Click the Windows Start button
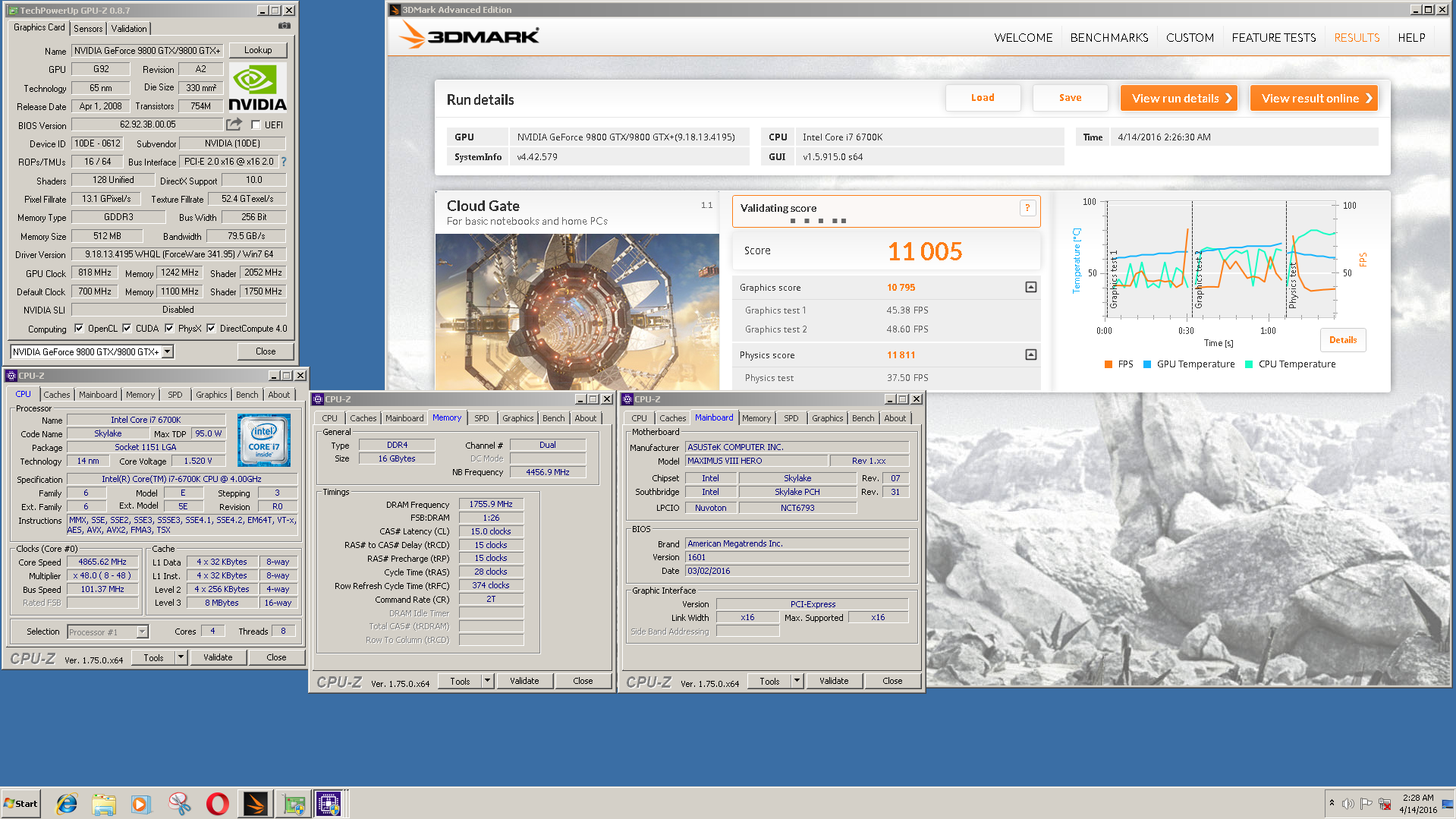 coord(21,804)
